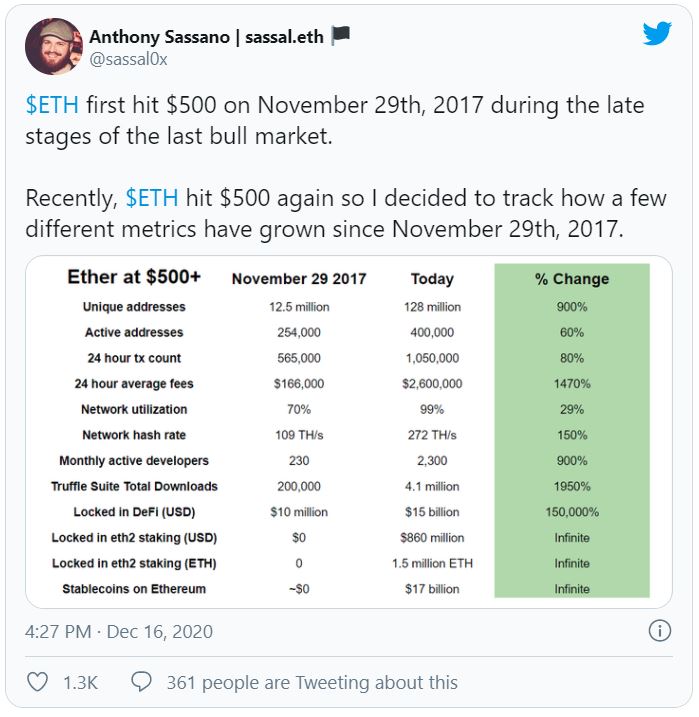Open Anthony Sassano | sassal.eth profile name
Screen dimensions: 699x717
tap(206, 37)
